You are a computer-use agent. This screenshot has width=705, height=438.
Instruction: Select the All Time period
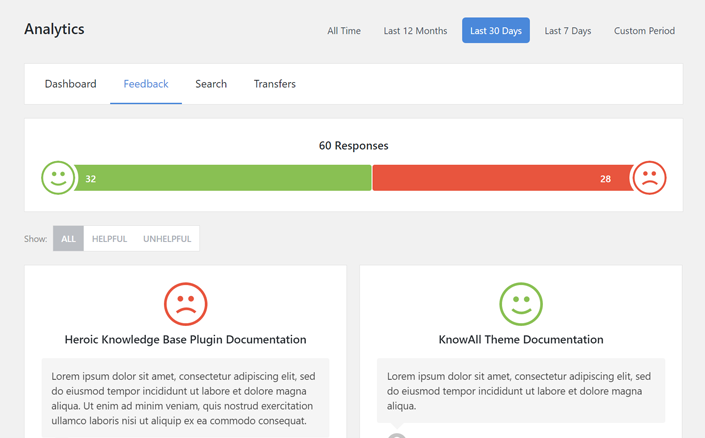point(344,31)
